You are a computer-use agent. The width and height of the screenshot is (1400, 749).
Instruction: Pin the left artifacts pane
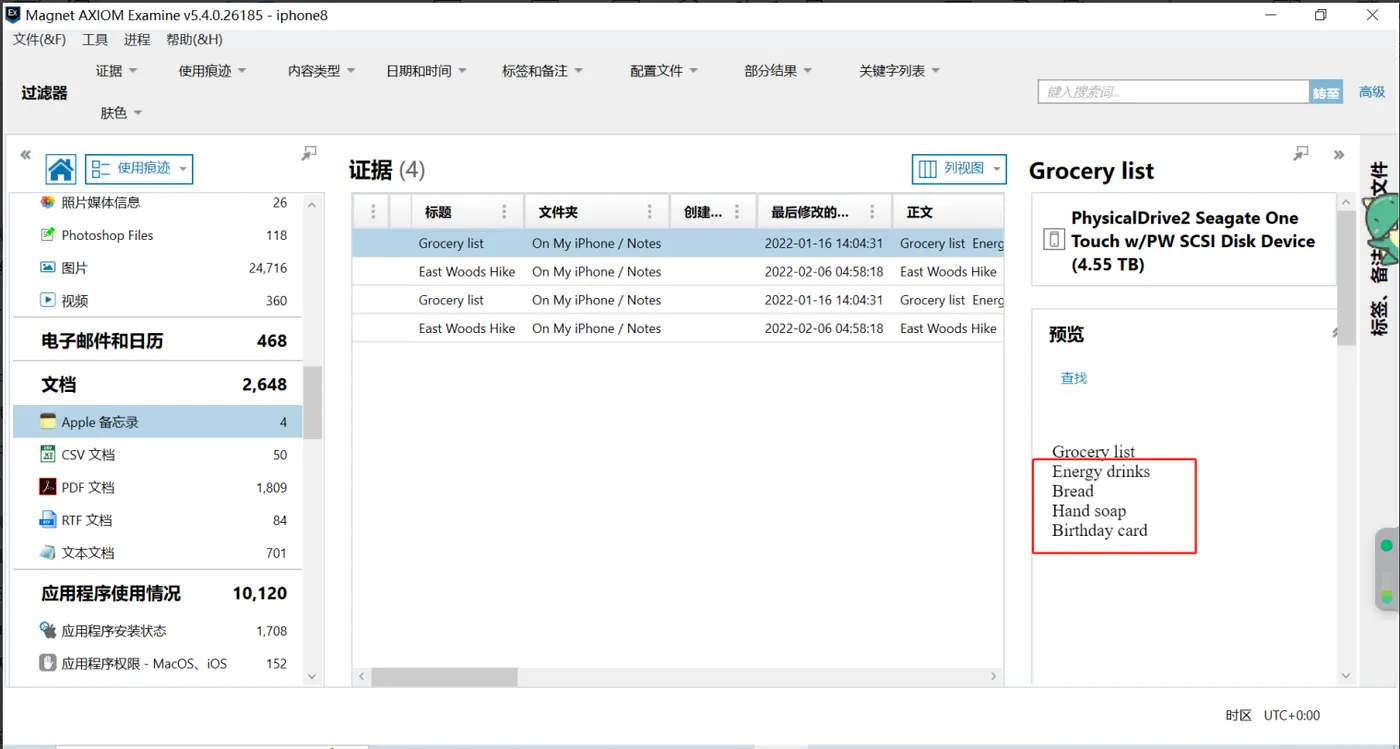309,153
